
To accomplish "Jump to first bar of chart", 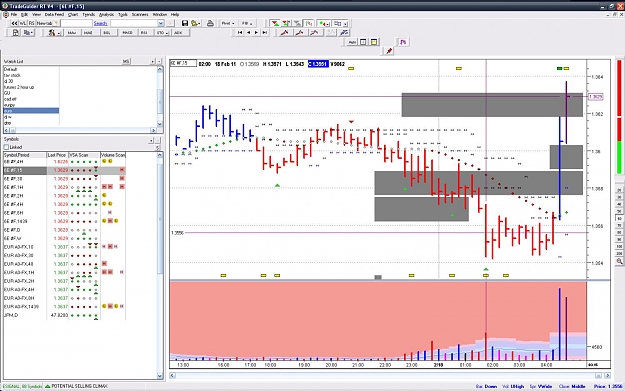I will tap(240, 33).
